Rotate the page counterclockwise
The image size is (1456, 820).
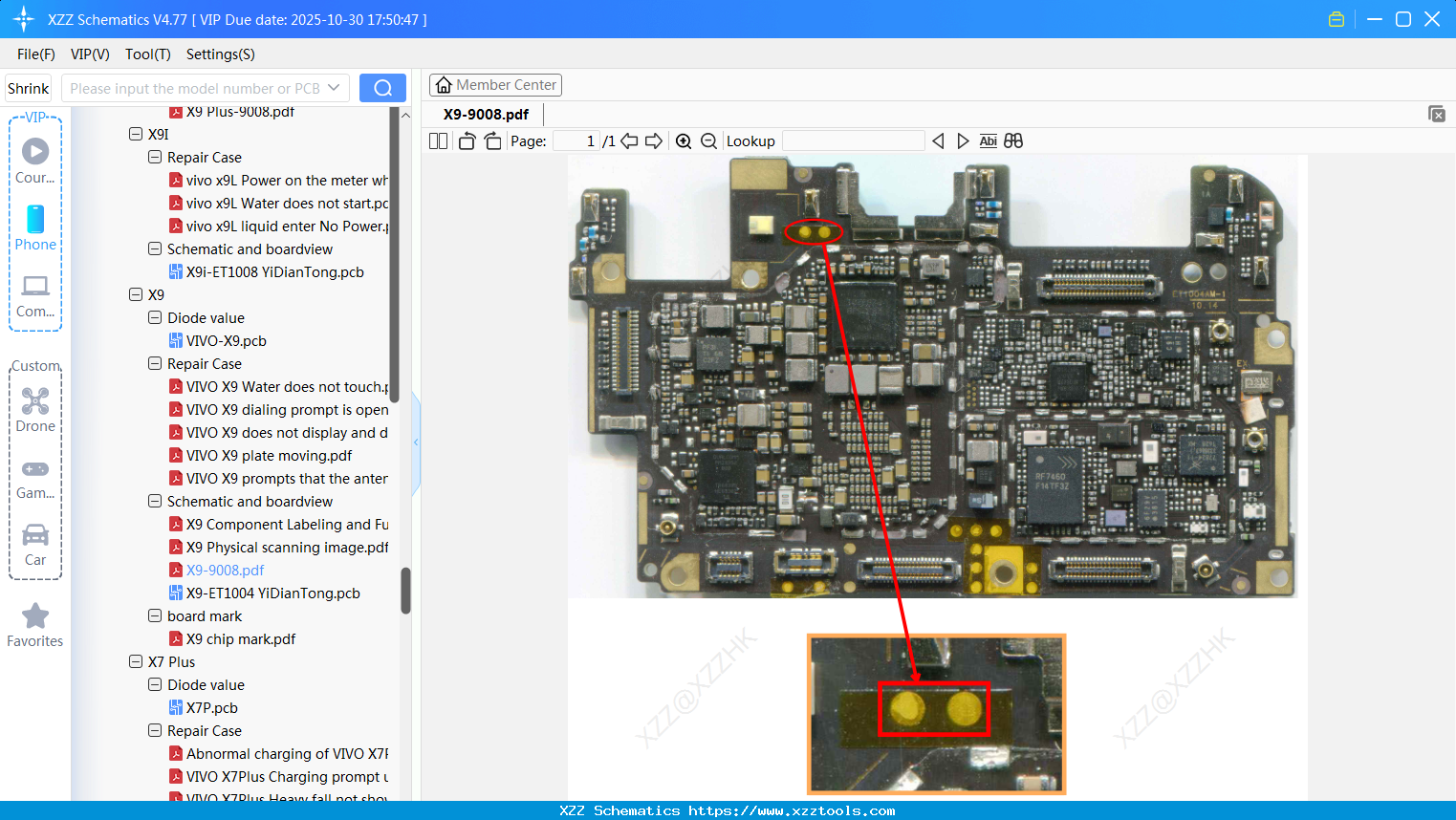(467, 141)
